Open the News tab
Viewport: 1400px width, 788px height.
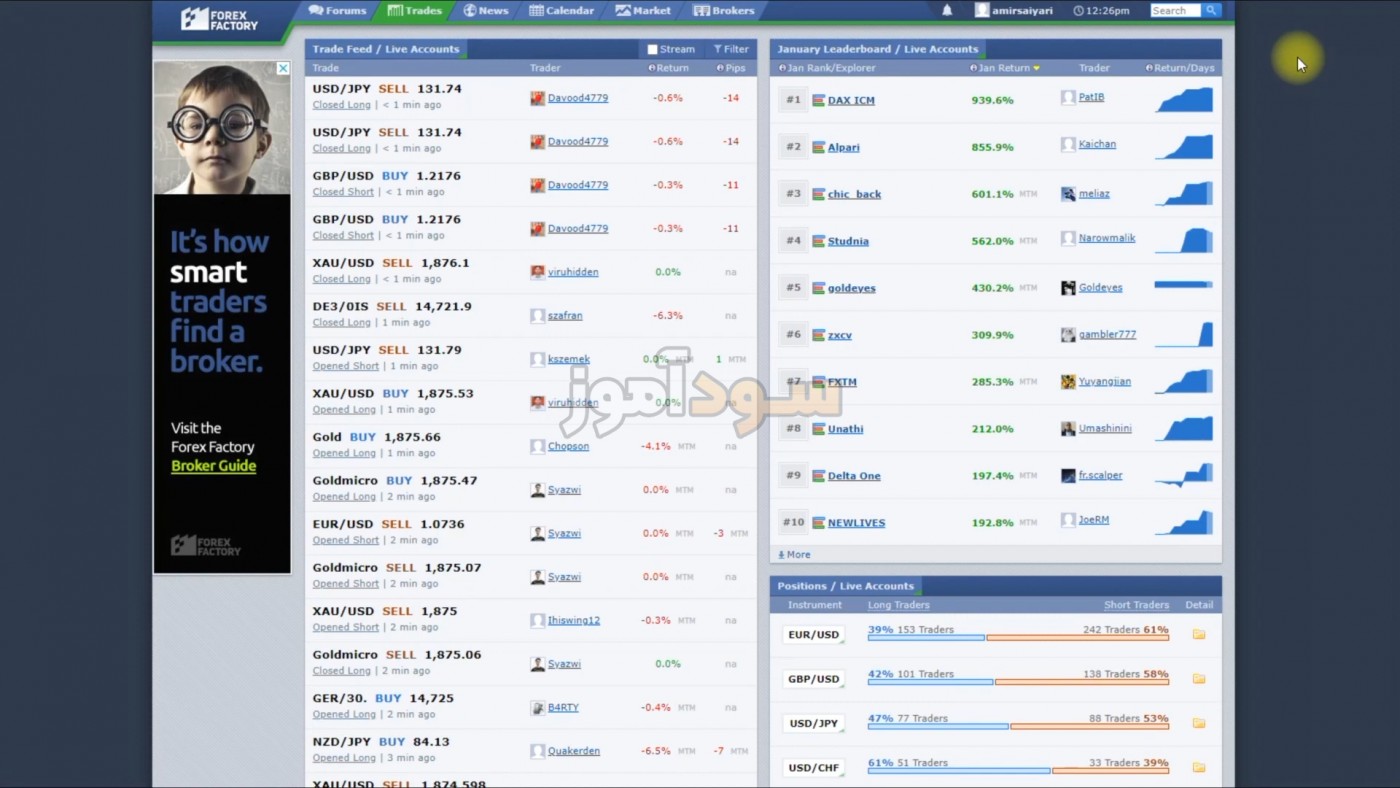click(x=486, y=11)
